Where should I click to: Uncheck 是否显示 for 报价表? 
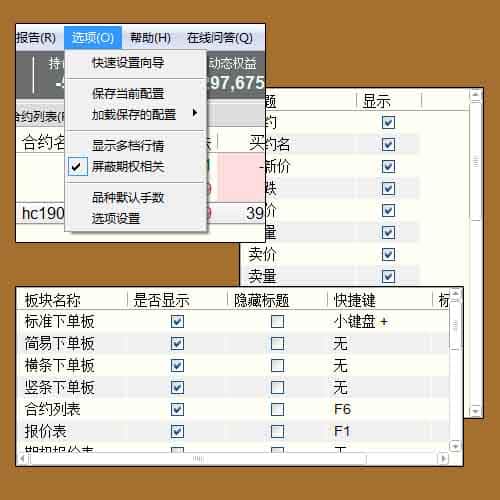177,432
